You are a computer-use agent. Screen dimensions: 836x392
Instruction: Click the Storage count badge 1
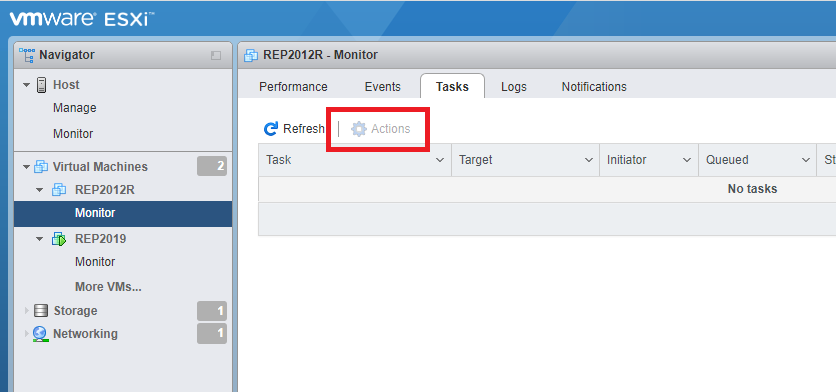tap(212, 311)
